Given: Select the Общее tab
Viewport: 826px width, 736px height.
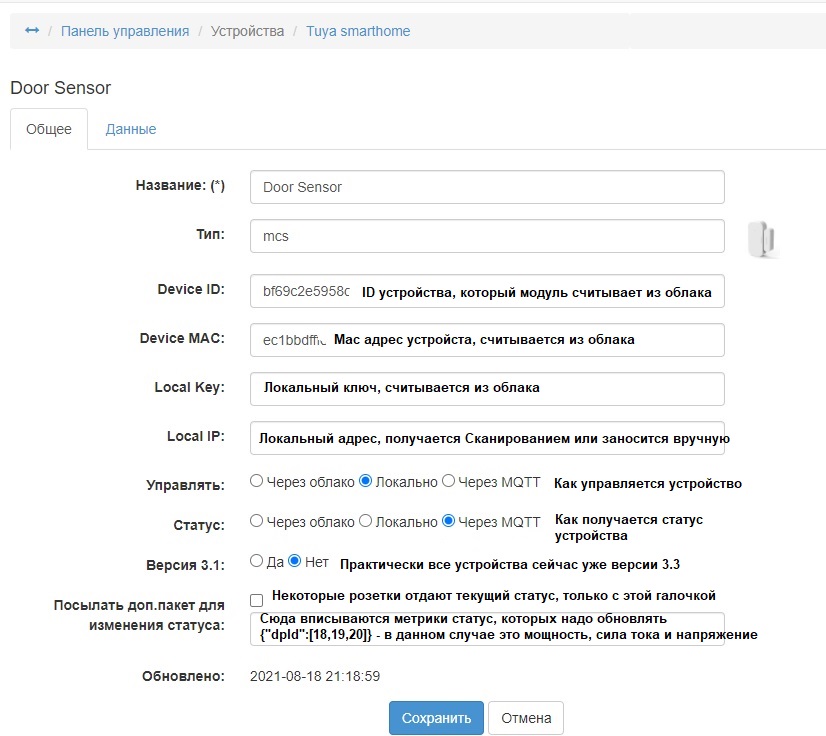Looking at the screenshot, I should click(49, 129).
